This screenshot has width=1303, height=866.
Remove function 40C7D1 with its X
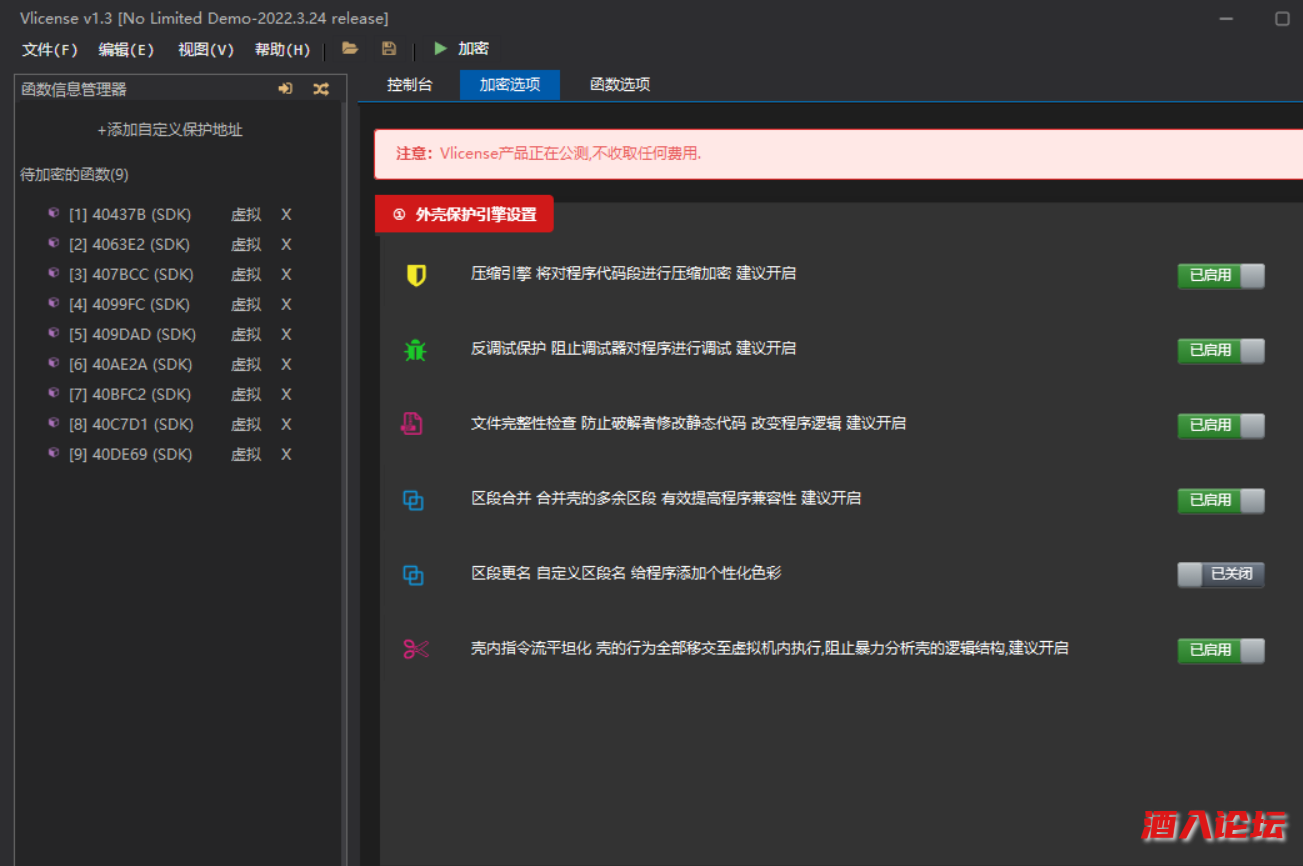pyautogui.click(x=286, y=424)
